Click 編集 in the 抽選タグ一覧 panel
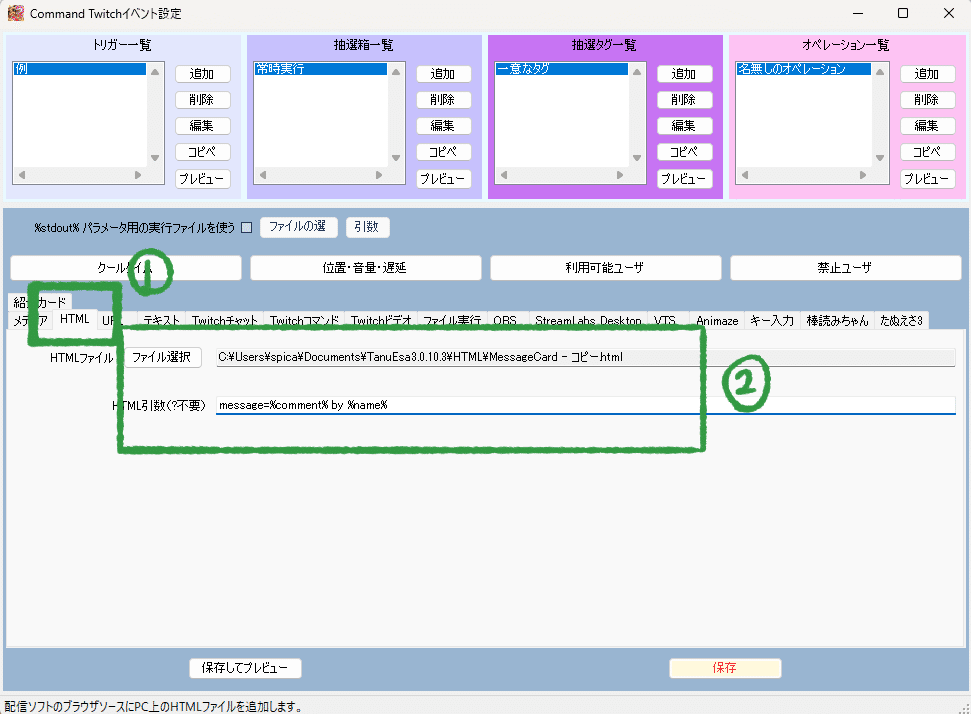 click(x=686, y=125)
